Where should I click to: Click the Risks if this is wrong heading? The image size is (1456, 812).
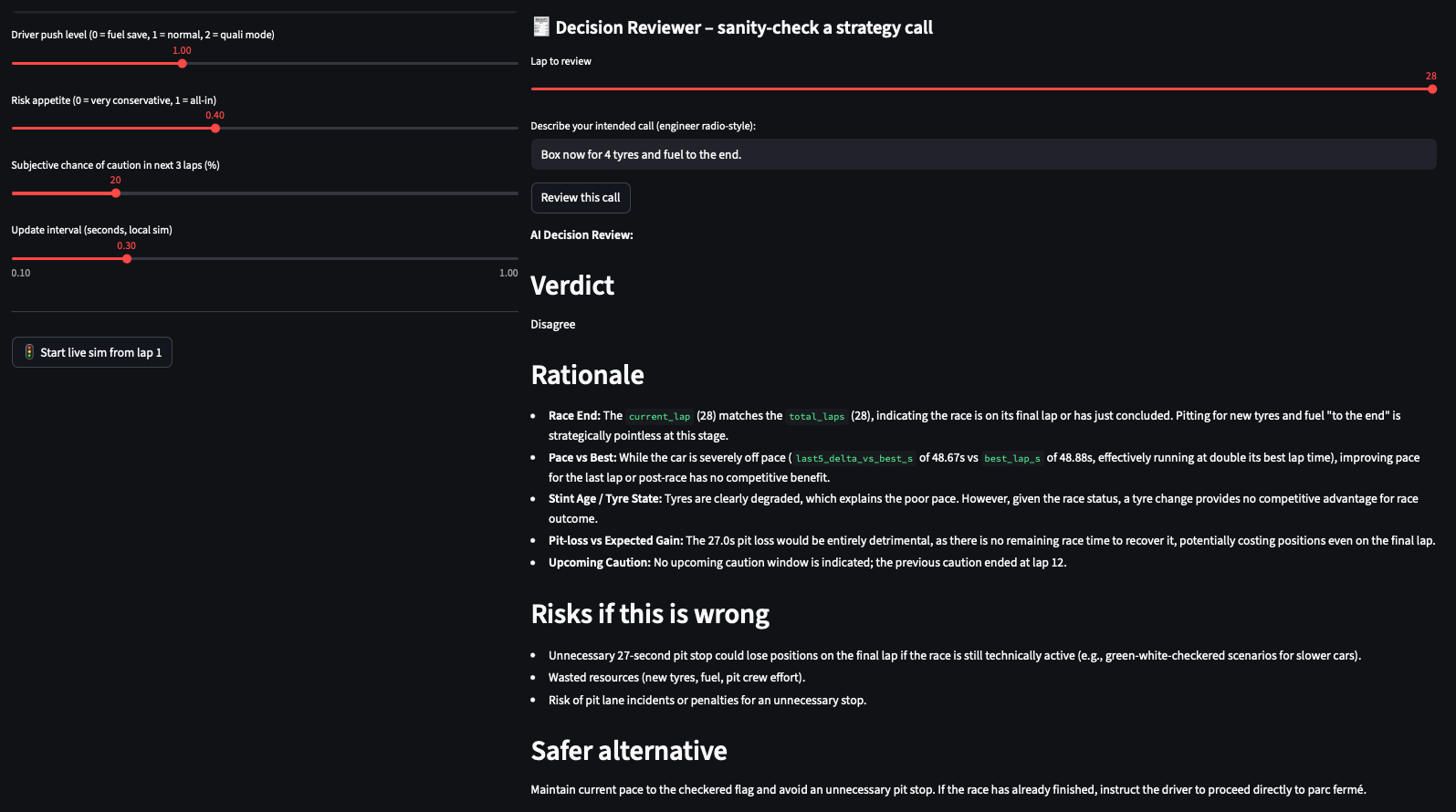(650, 614)
